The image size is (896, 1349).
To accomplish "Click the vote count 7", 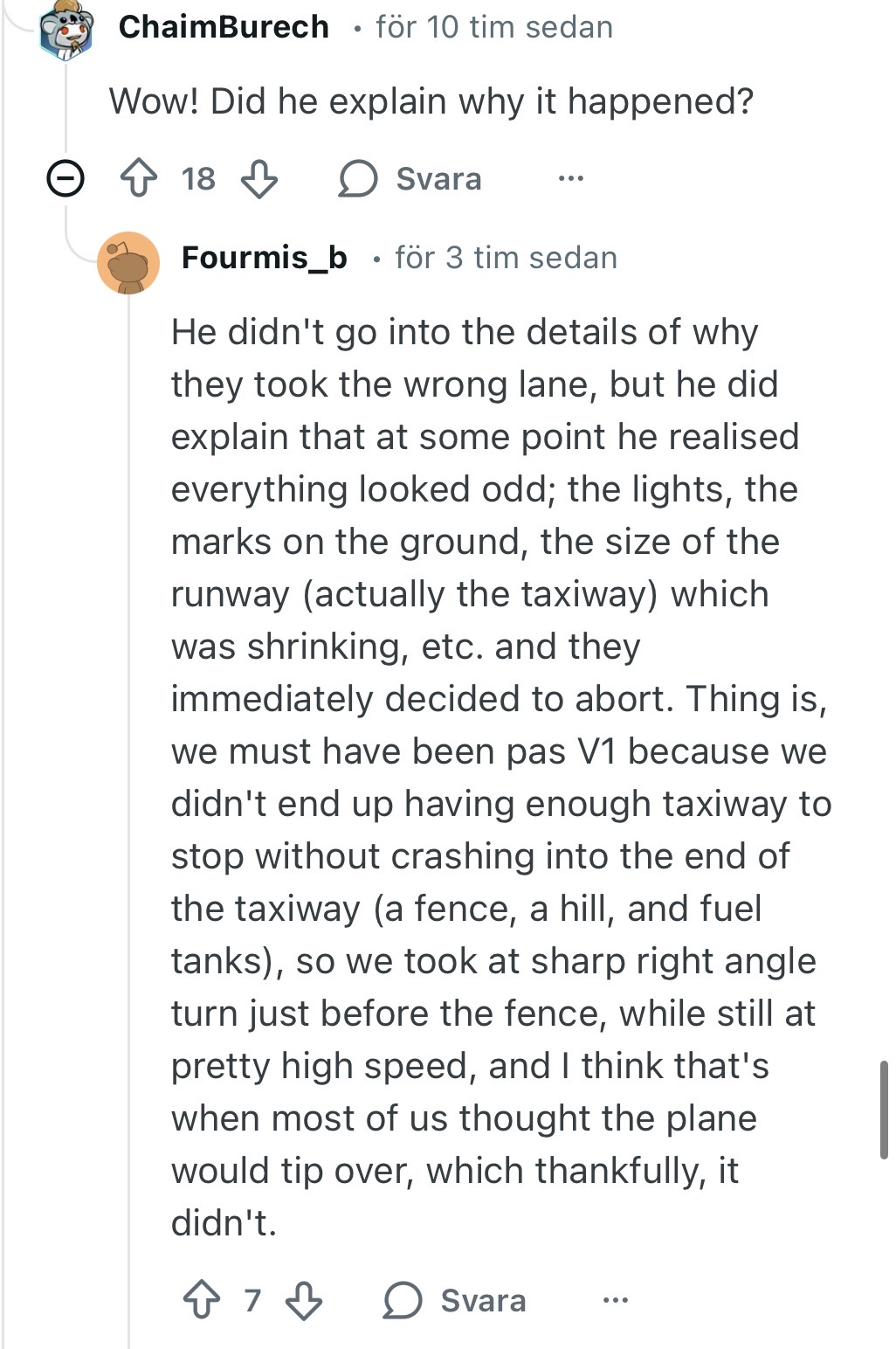I will click(252, 1300).
